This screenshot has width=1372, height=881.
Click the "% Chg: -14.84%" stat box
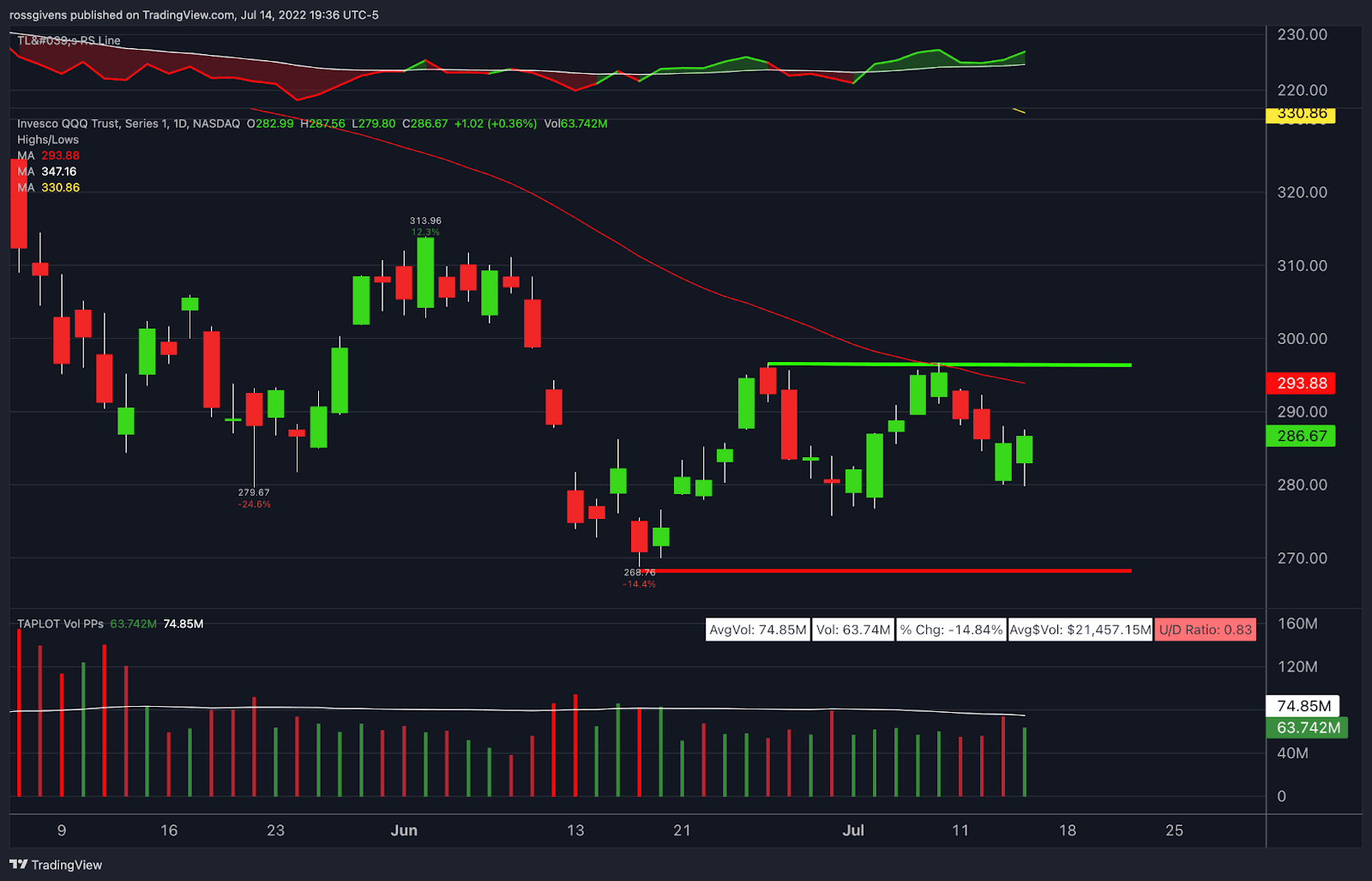(x=950, y=629)
